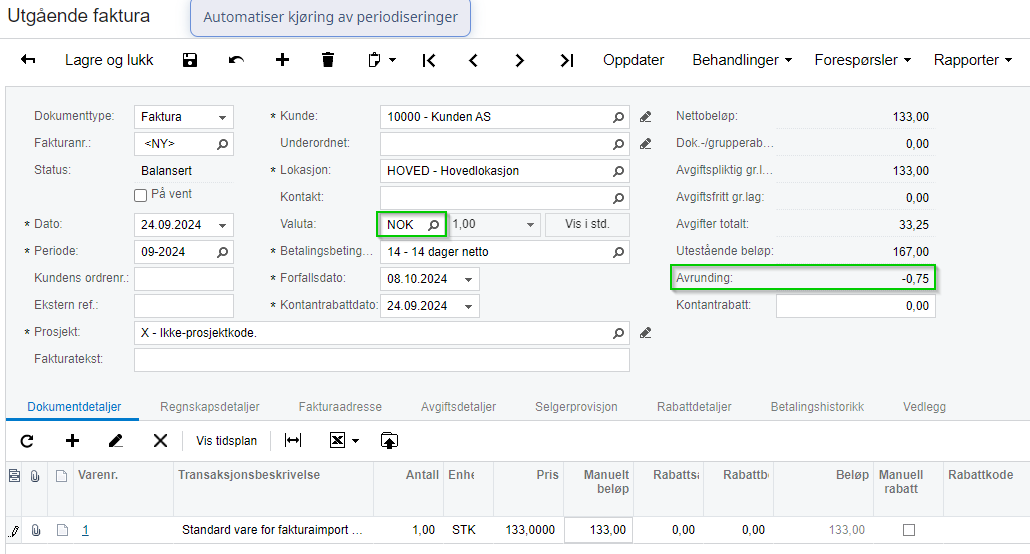Delete invoice with the trash can icon
Image resolution: width=1030 pixels, height=554 pixels.
[328, 60]
